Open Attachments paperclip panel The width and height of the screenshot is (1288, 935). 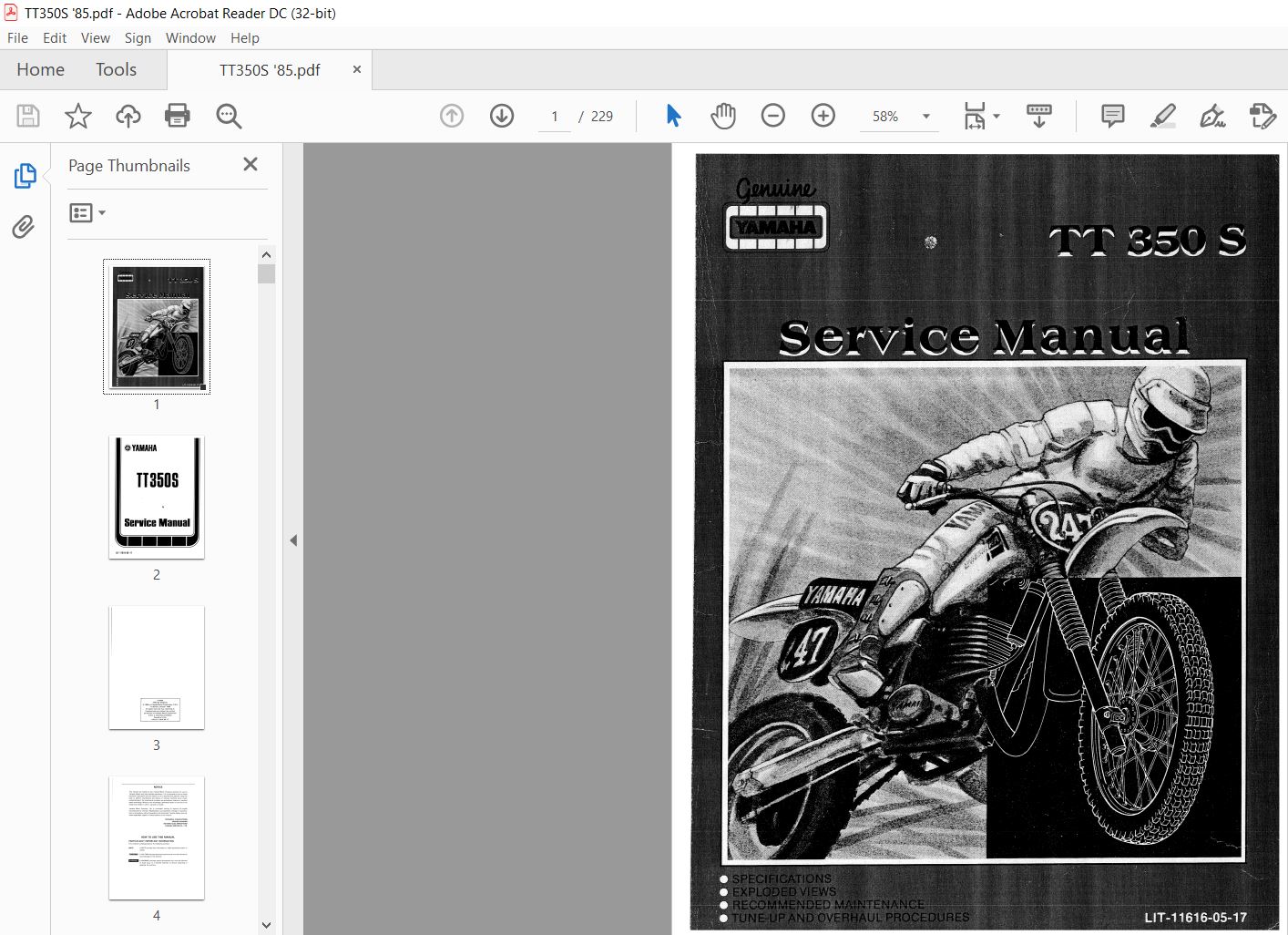(24, 226)
